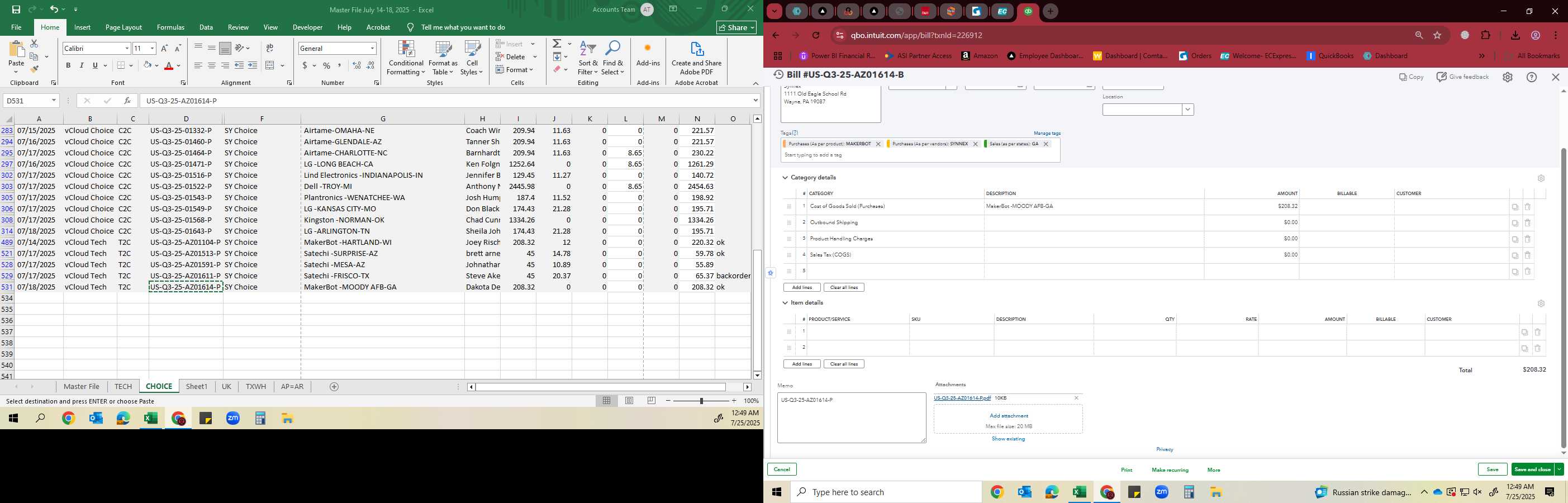Collapse the Category details section
This screenshot has height=503, width=1568.
[785, 178]
